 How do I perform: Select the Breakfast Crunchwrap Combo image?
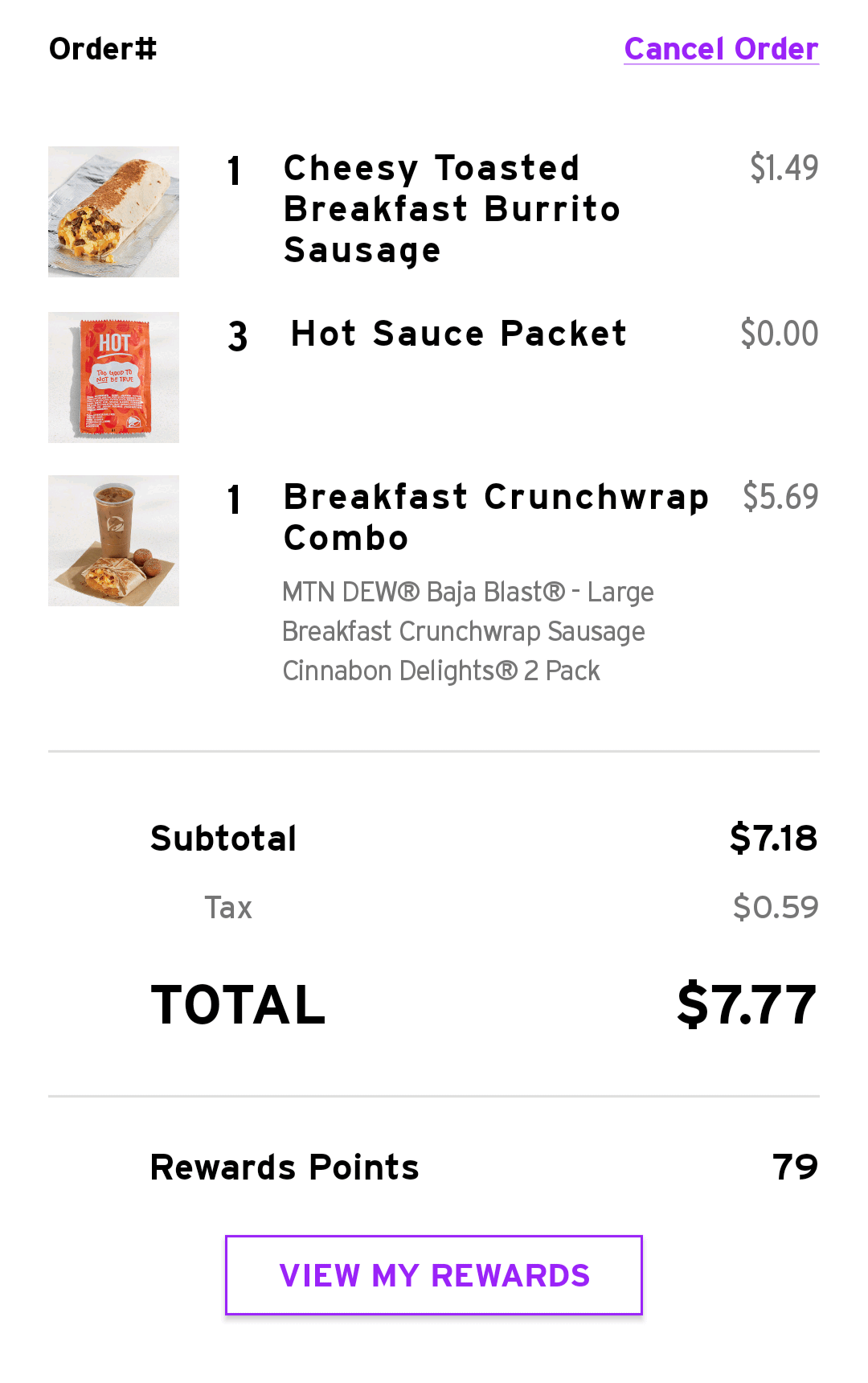point(113,540)
